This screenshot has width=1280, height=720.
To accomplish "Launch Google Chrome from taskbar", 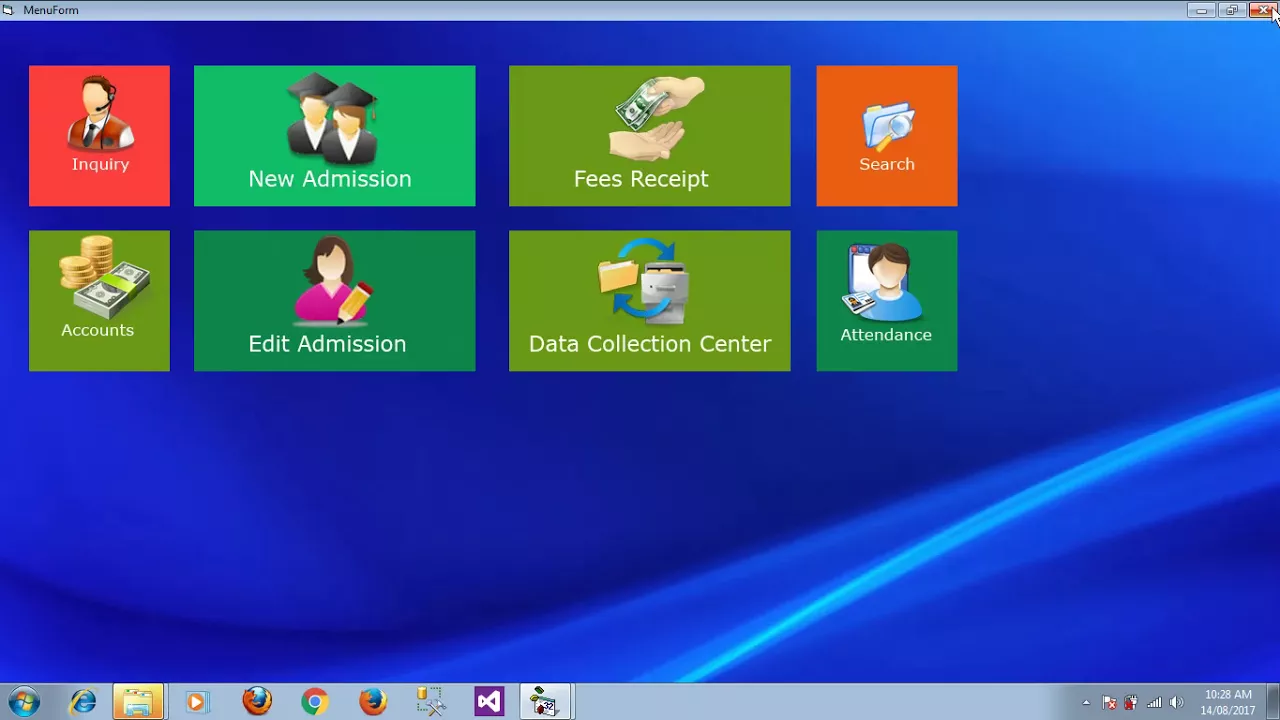I will click(314, 702).
